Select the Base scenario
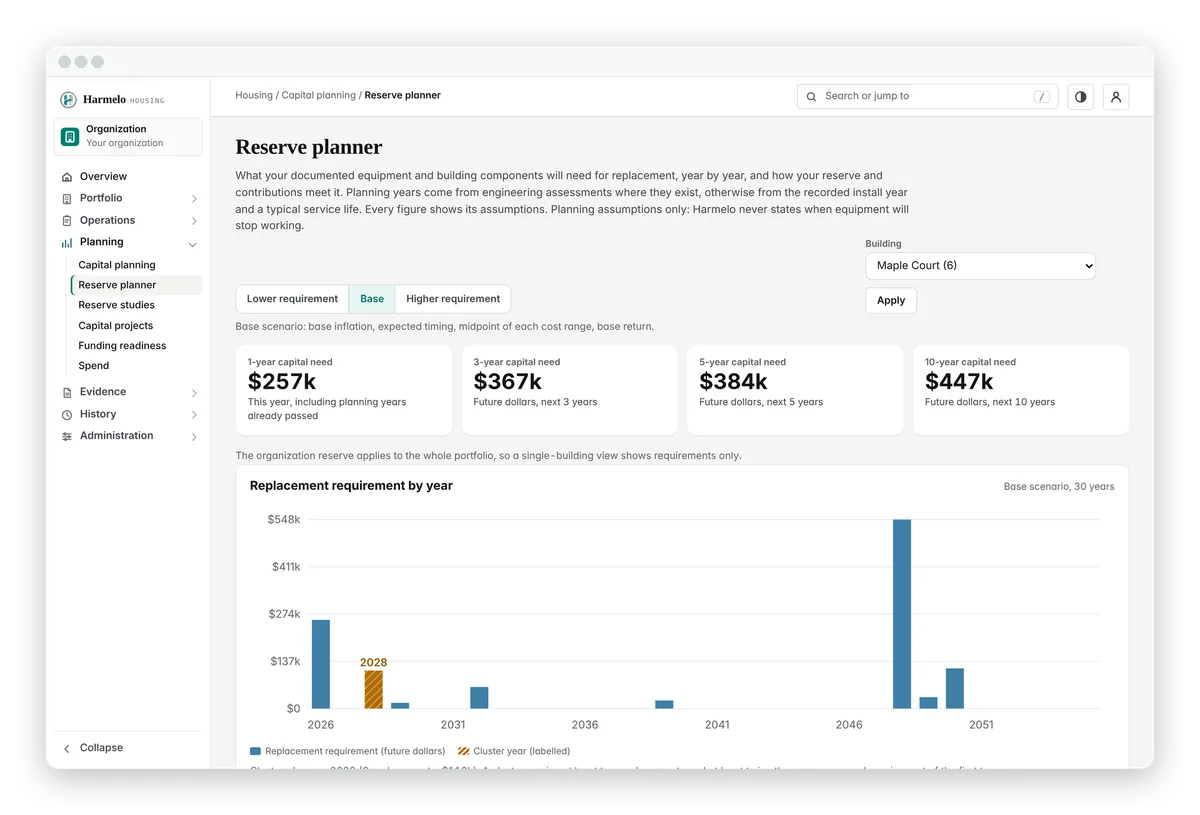The width and height of the screenshot is (1200, 815). click(372, 299)
